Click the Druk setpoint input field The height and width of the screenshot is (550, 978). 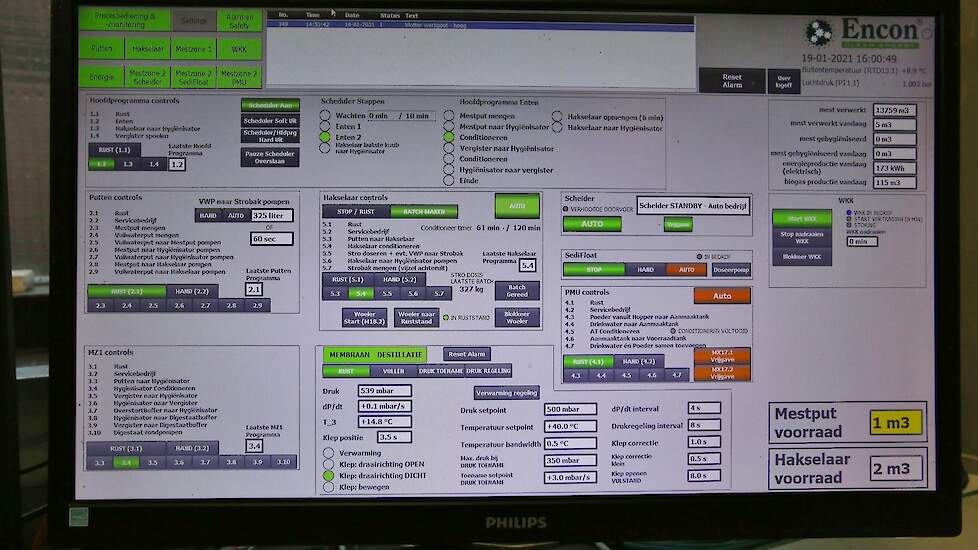[x=570, y=409]
